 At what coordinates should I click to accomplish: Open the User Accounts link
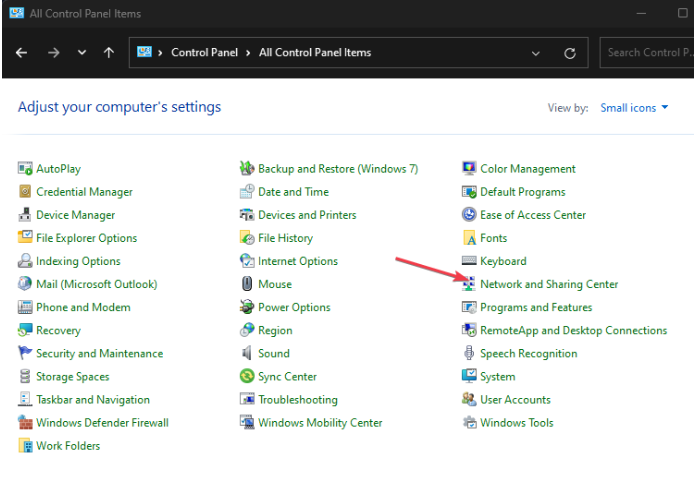pyautogui.click(x=515, y=400)
